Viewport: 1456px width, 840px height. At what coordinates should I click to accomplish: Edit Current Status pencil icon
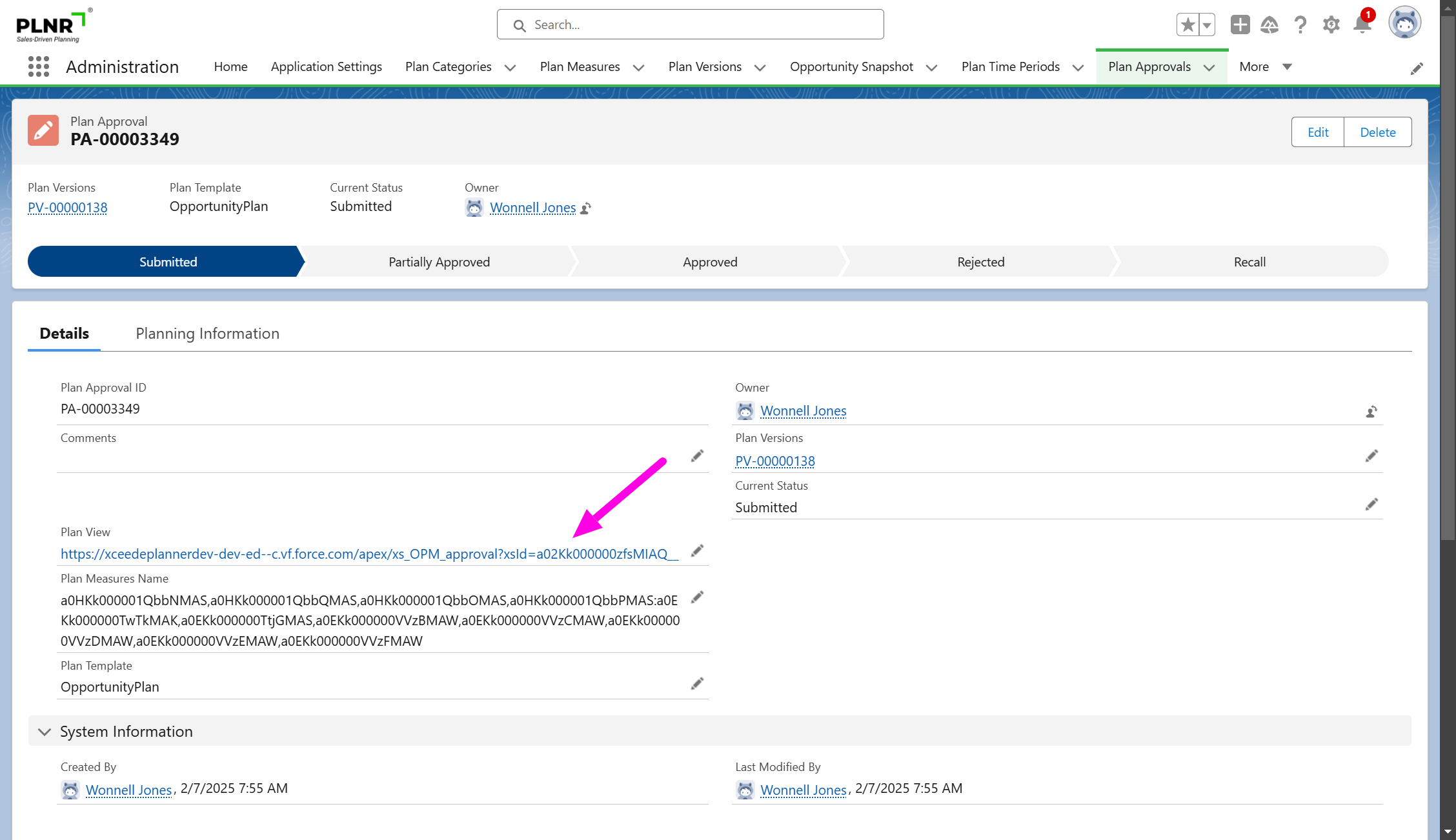point(1371,504)
